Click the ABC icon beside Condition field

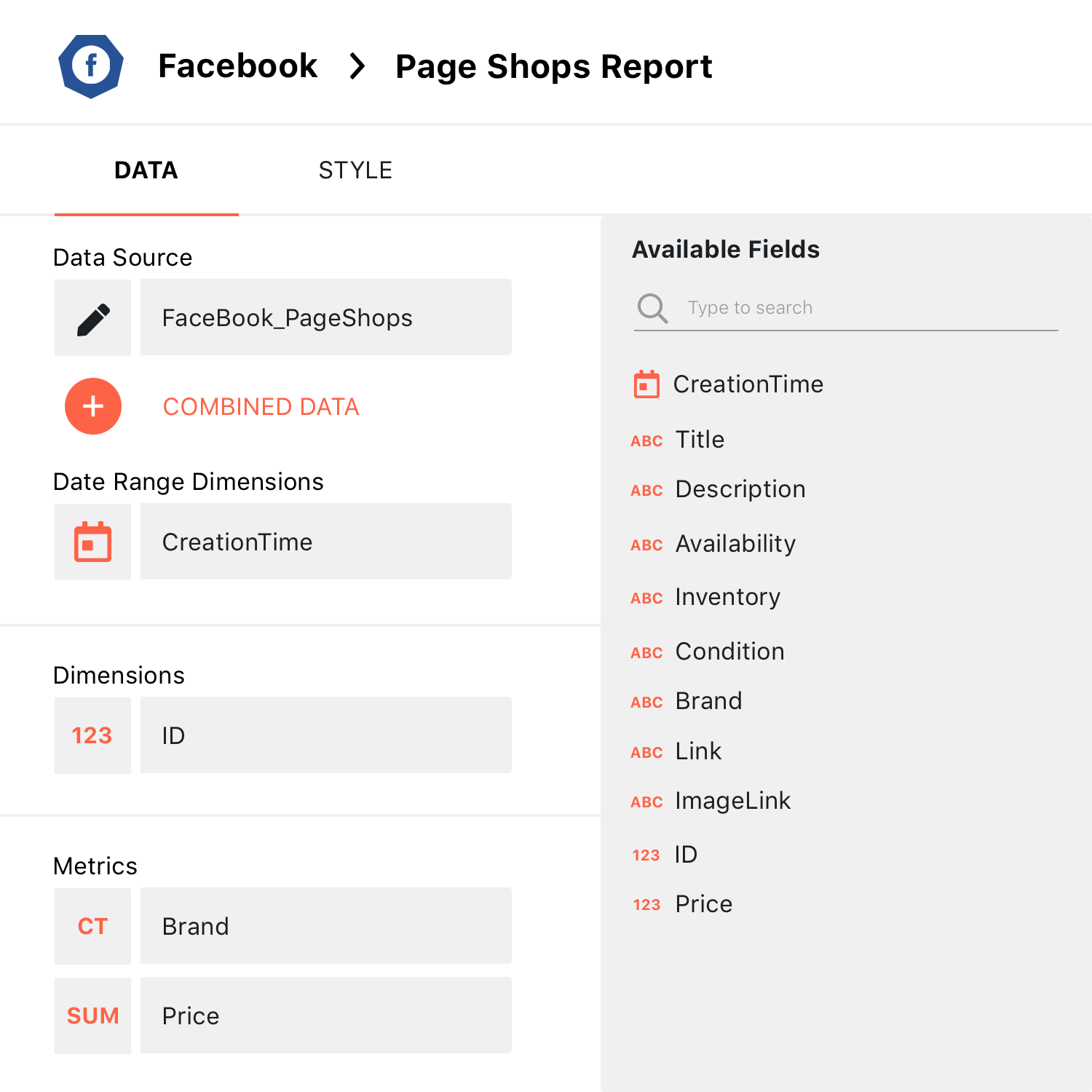click(x=646, y=653)
